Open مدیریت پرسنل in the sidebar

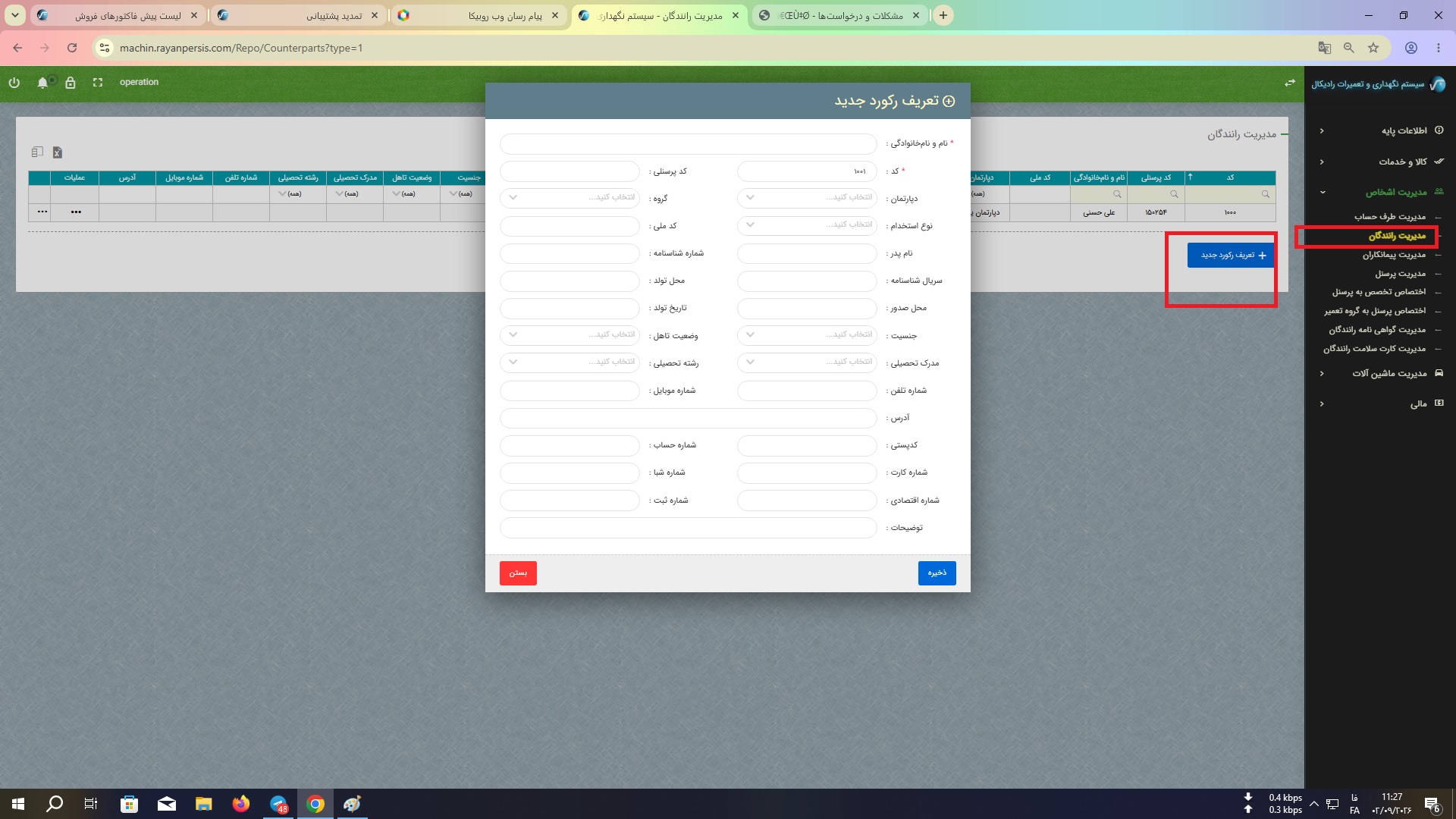pyautogui.click(x=1401, y=274)
